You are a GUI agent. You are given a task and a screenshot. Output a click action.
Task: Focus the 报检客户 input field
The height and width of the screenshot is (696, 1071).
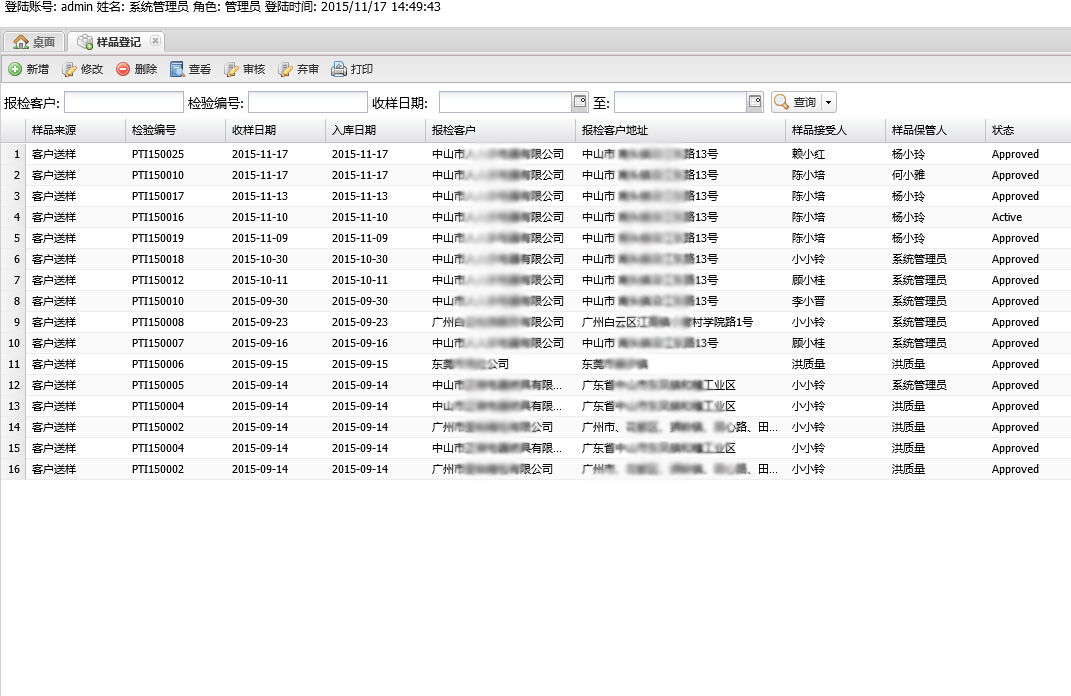click(x=124, y=102)
